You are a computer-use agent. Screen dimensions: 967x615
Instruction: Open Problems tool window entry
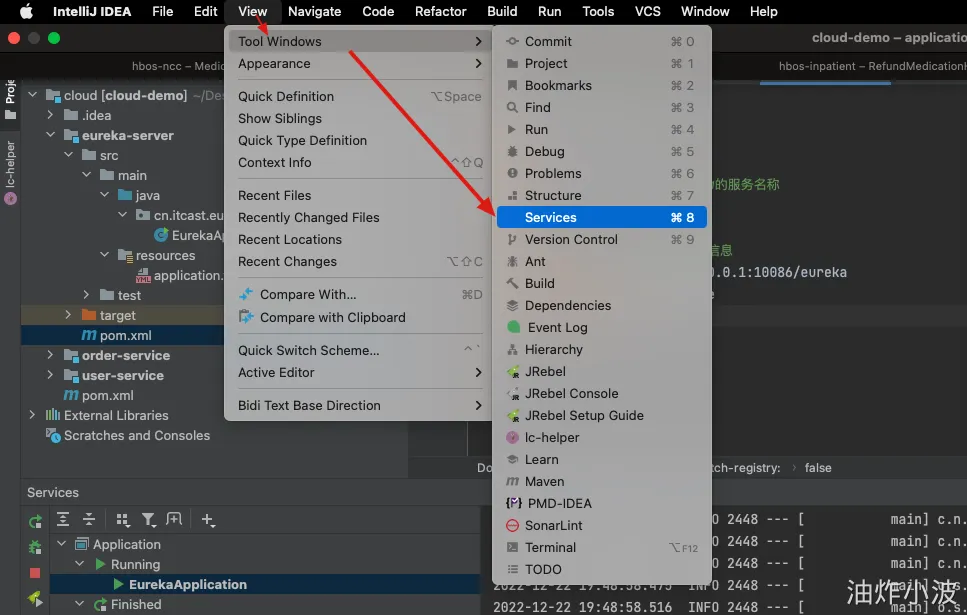click(x=601, y=173)
